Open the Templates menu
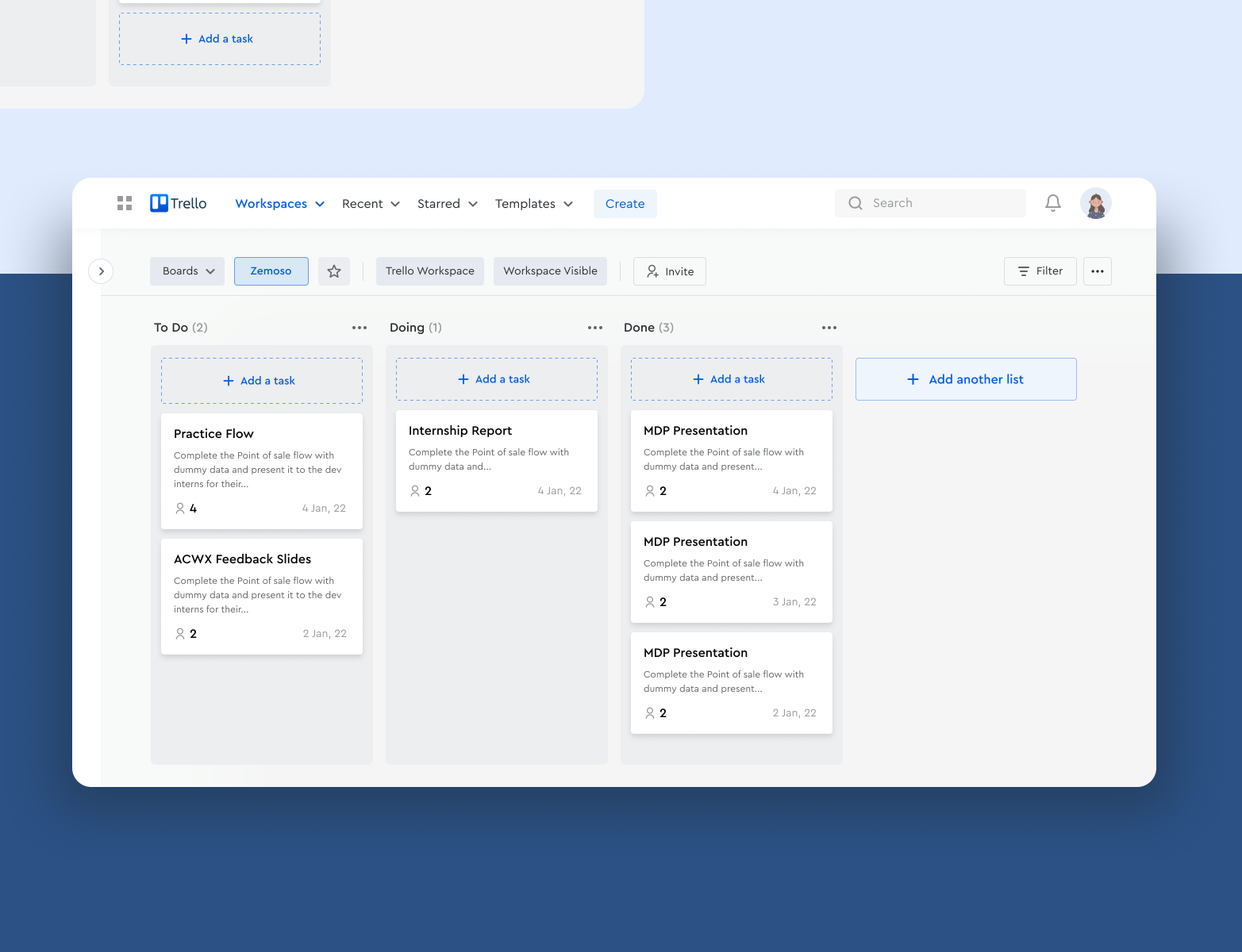 click(x=533, y=203)
